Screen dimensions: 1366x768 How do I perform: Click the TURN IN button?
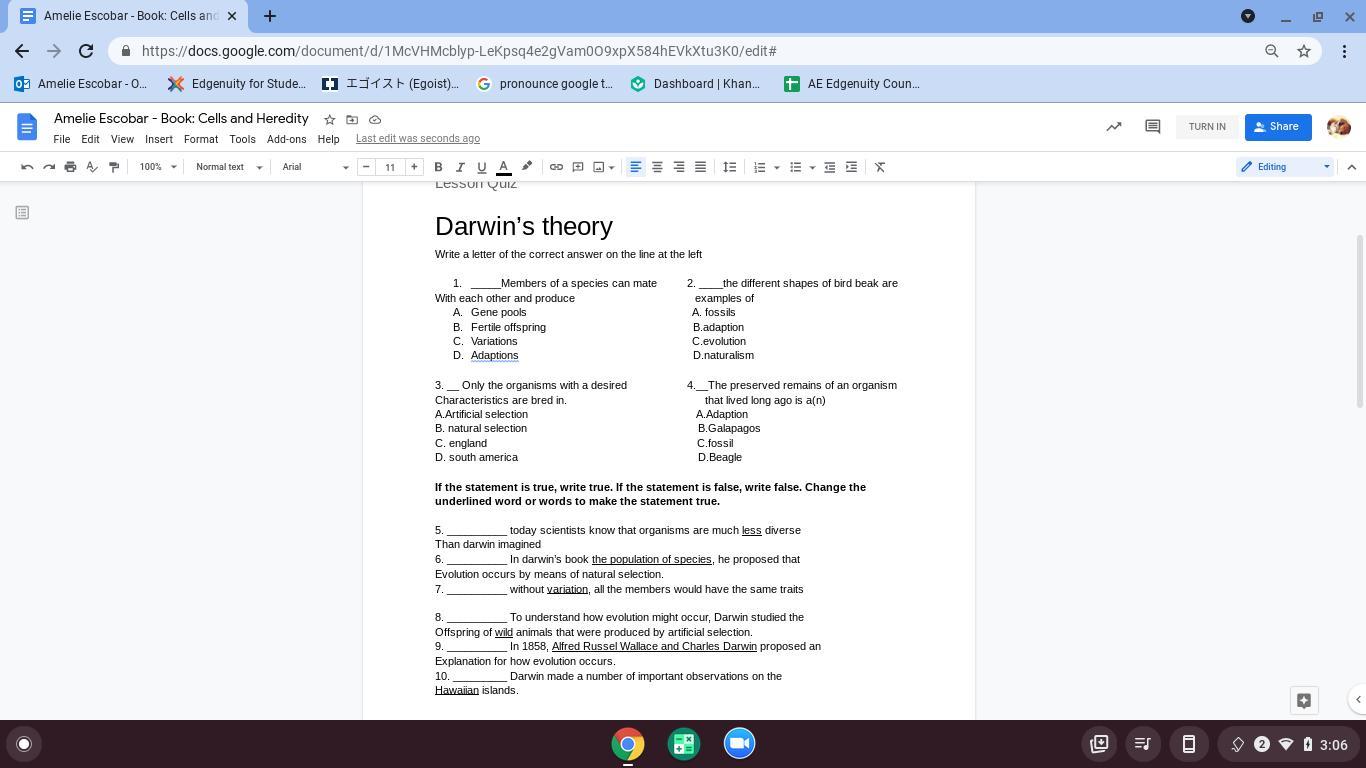point(1207,127)
